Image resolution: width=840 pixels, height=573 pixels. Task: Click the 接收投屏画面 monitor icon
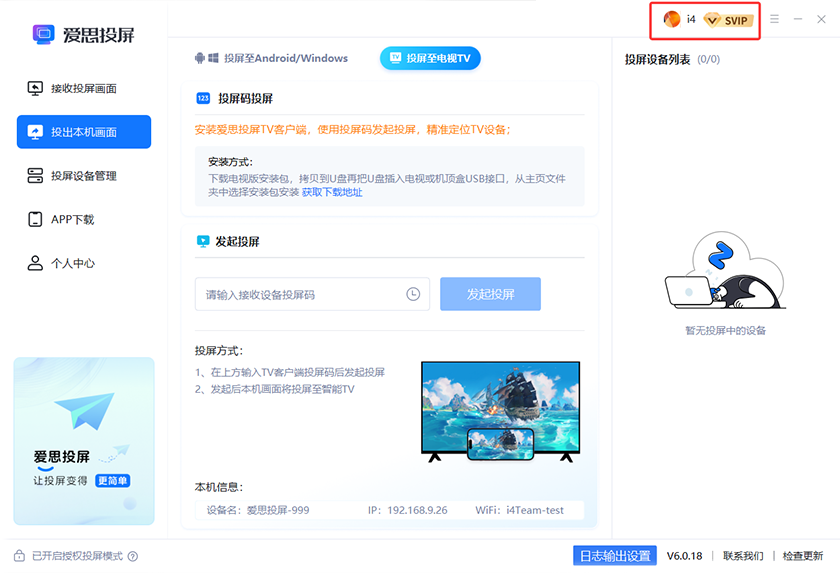[35, 88]
